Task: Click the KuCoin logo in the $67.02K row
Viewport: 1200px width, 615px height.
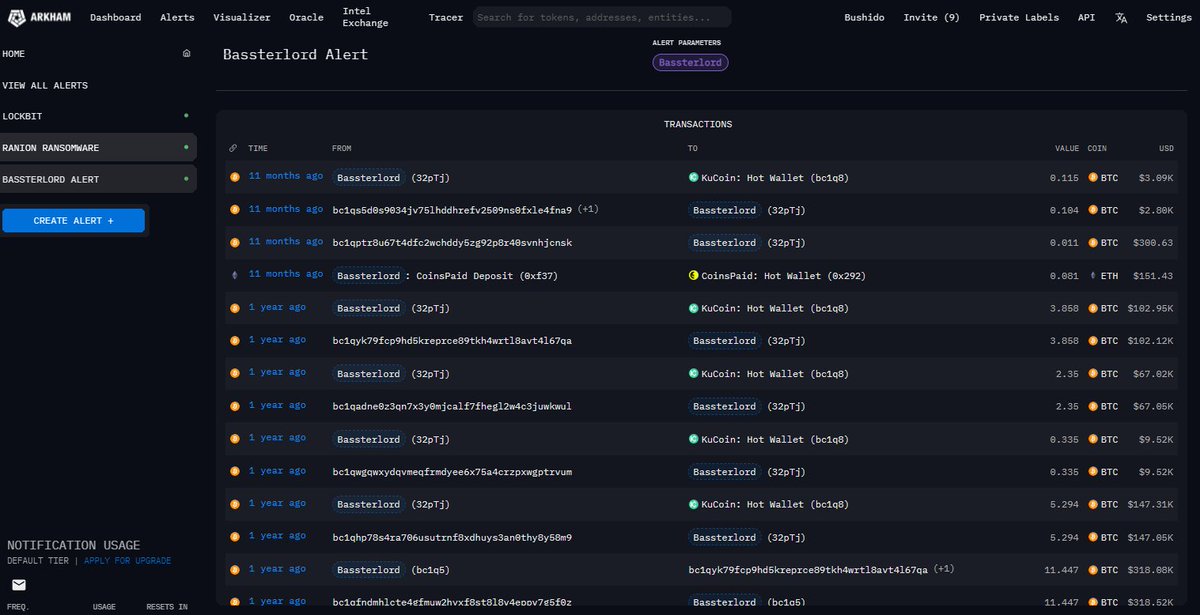Action: [693, 373]
